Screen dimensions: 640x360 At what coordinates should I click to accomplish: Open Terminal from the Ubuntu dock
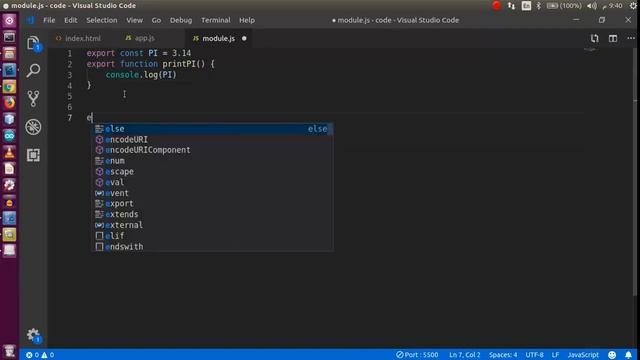[9, 37]
